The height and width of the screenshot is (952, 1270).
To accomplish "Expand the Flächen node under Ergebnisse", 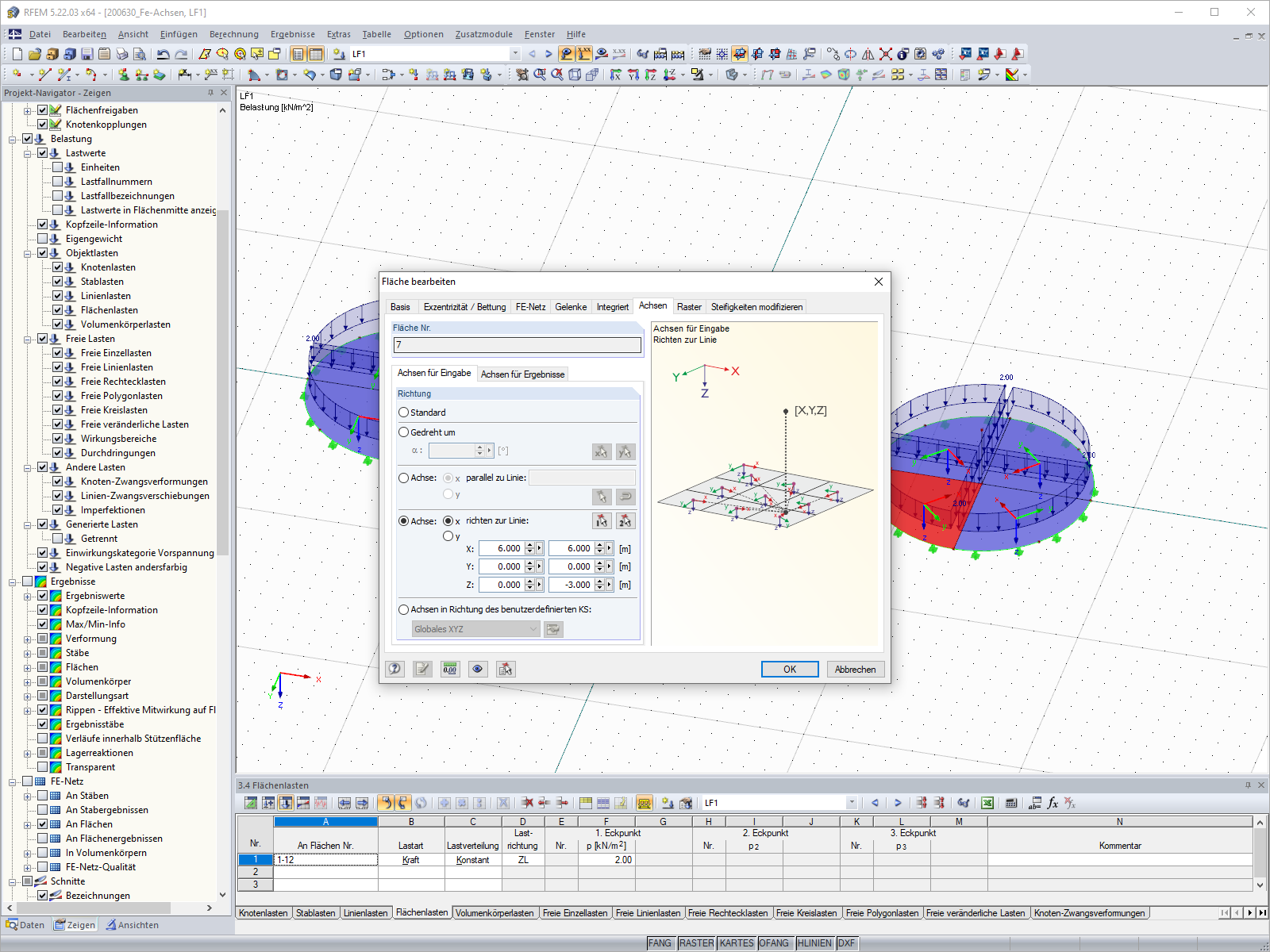I will tap(26, 666).
